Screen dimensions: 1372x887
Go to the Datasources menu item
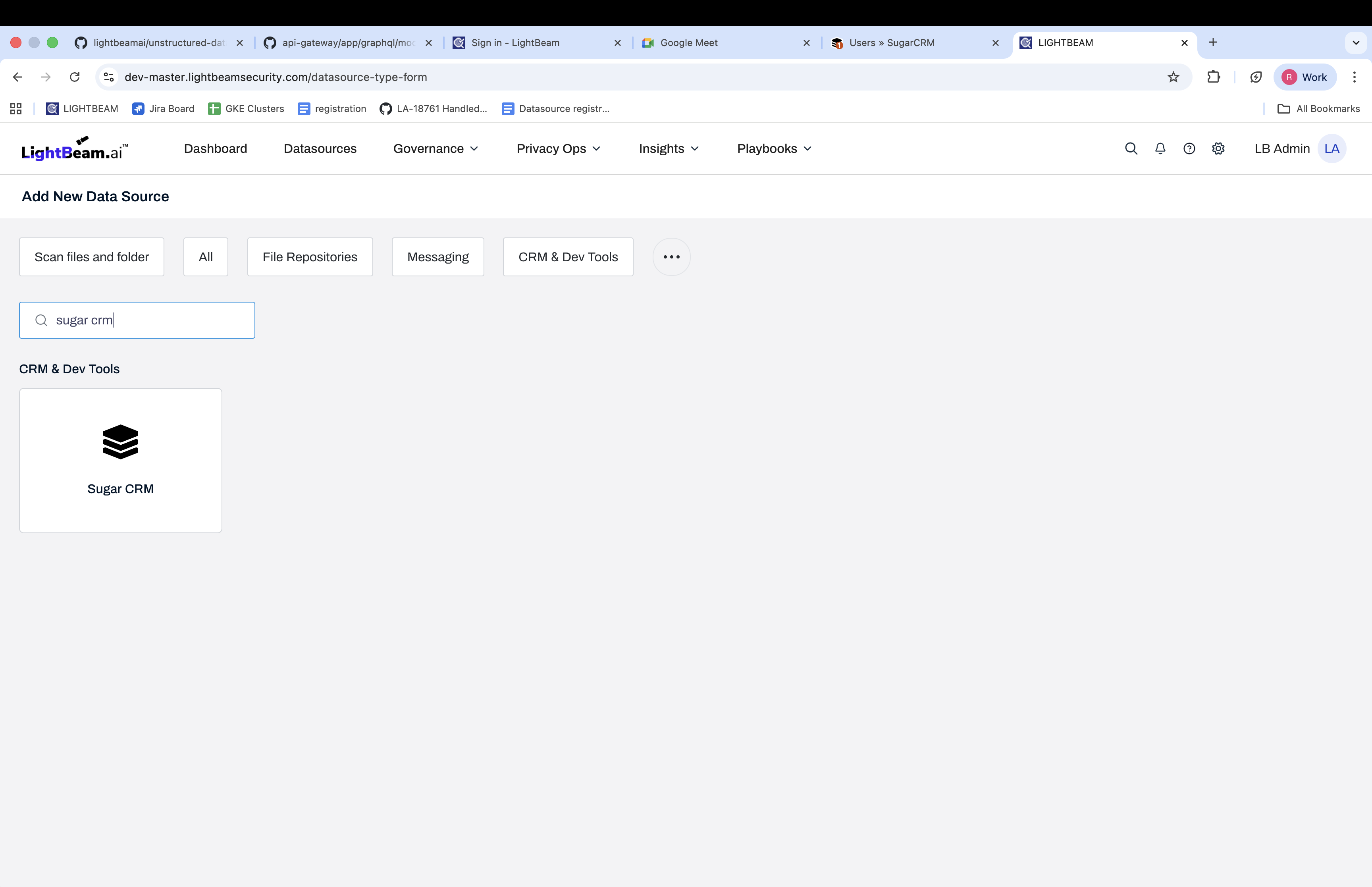click(320, 148)
